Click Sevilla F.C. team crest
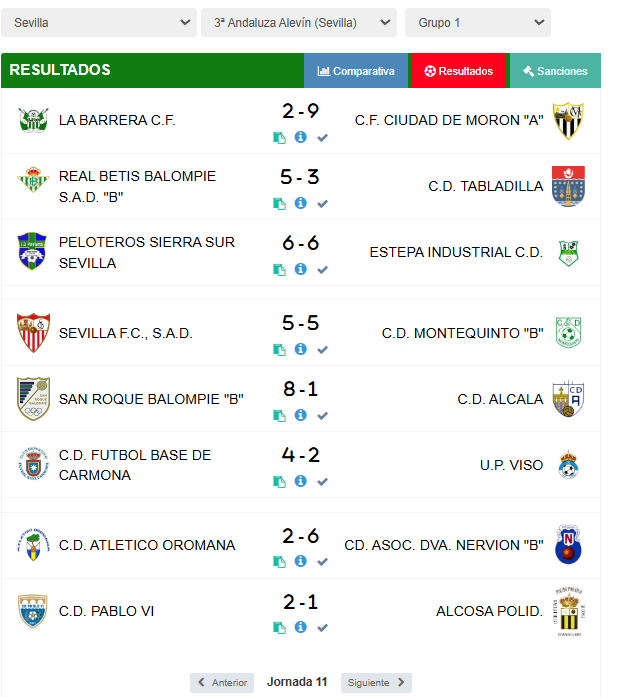The height and width of the screenshot is (697, 617). point(33,333)
